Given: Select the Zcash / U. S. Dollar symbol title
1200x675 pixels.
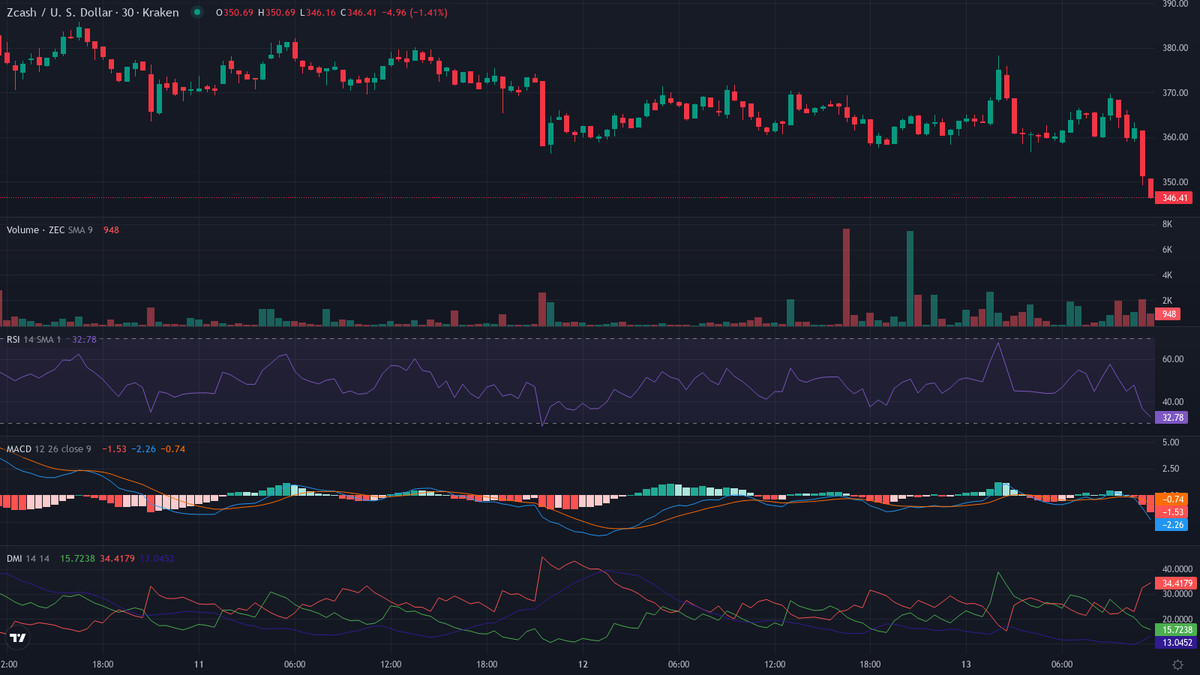Looking at the screenshot, I should [92, 12].
